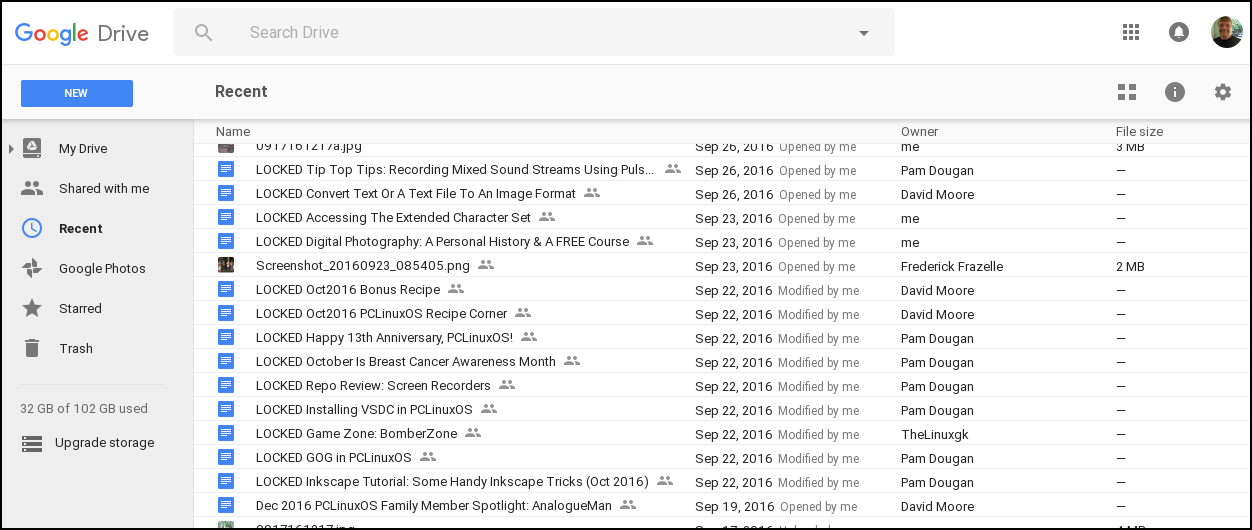Select 'LOCKED Digital Photography' file name
Screen dimensions: 1252x530
pos(442,242)
